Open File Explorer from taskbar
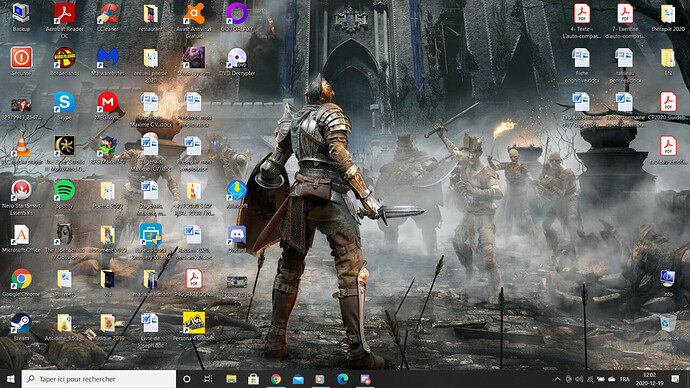Screen dimensions: 690x388 (x=231, y=379)
